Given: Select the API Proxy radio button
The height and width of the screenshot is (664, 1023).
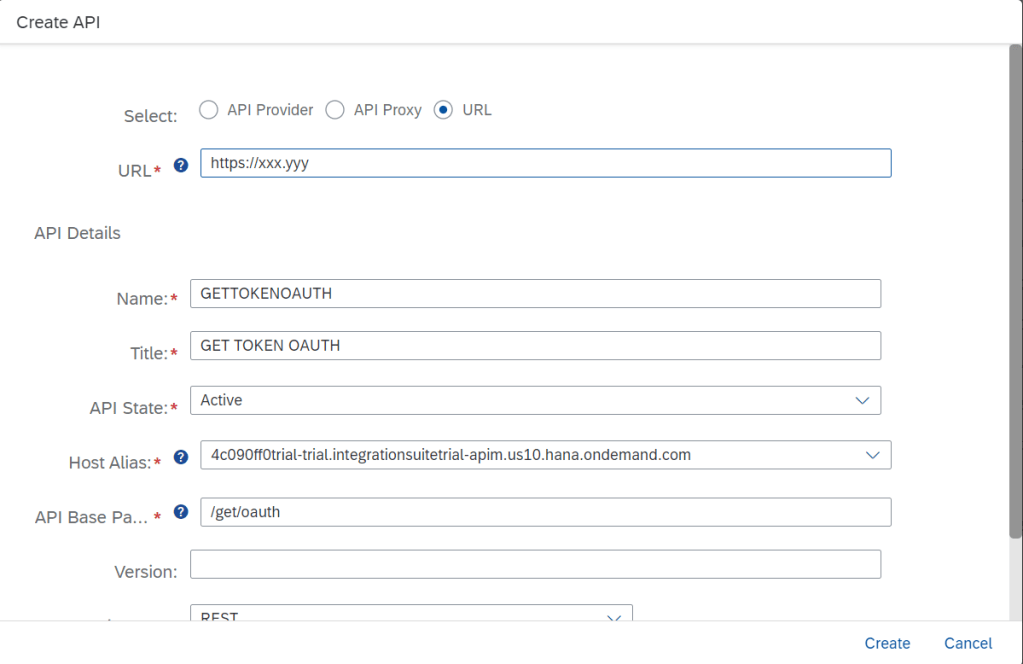Looking at the screenshot, I should coord(335,110).
